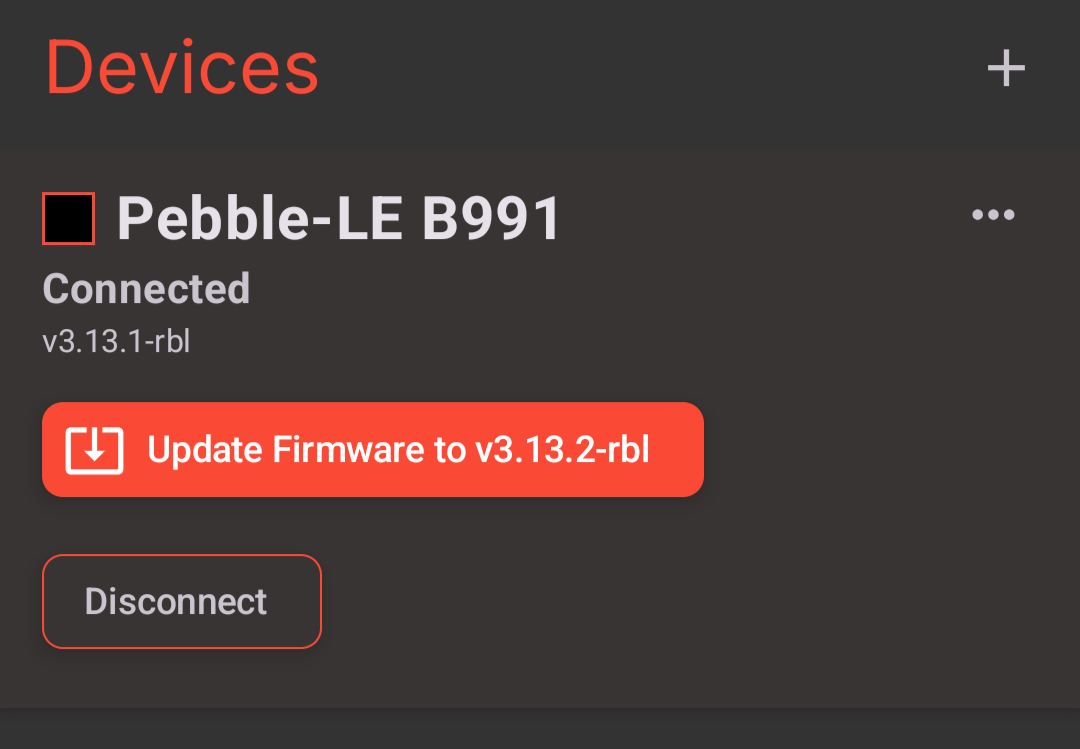Click the firmware download icon
Image resolution: width=1080 pixels, height=749 pixels.
pos(94,450)
